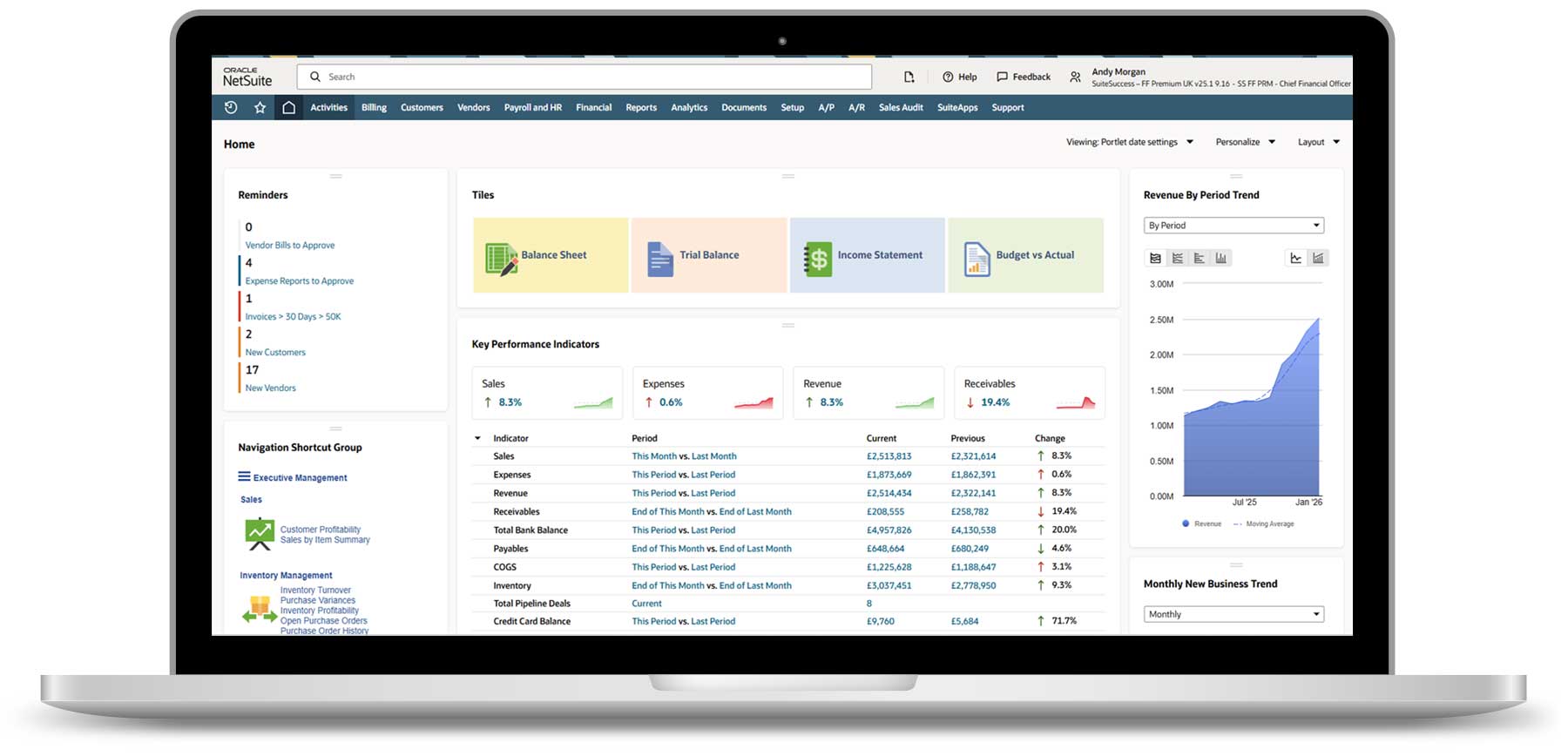Image resolution: width=1568 pixels, height=756 pixels.
Task: Click the Oracle NetSuite logo
Action: click(247, 77)
